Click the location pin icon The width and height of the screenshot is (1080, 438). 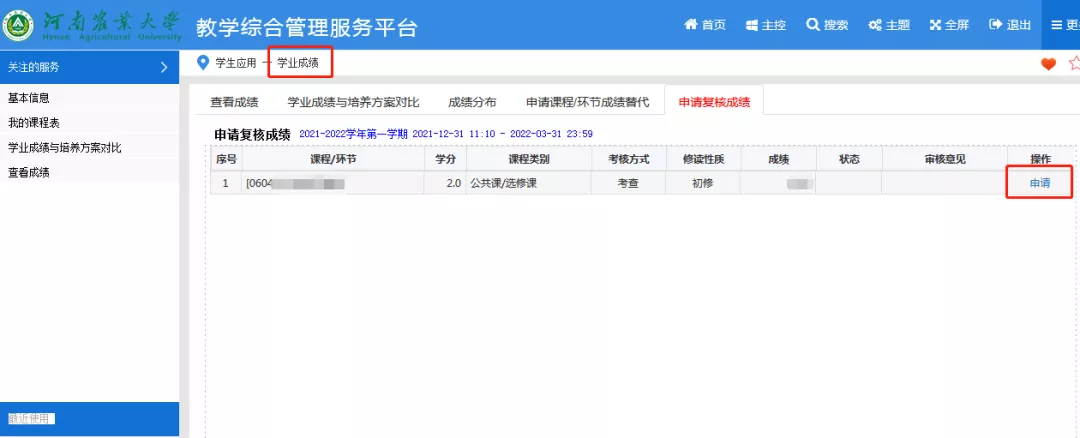pos(202,63)
